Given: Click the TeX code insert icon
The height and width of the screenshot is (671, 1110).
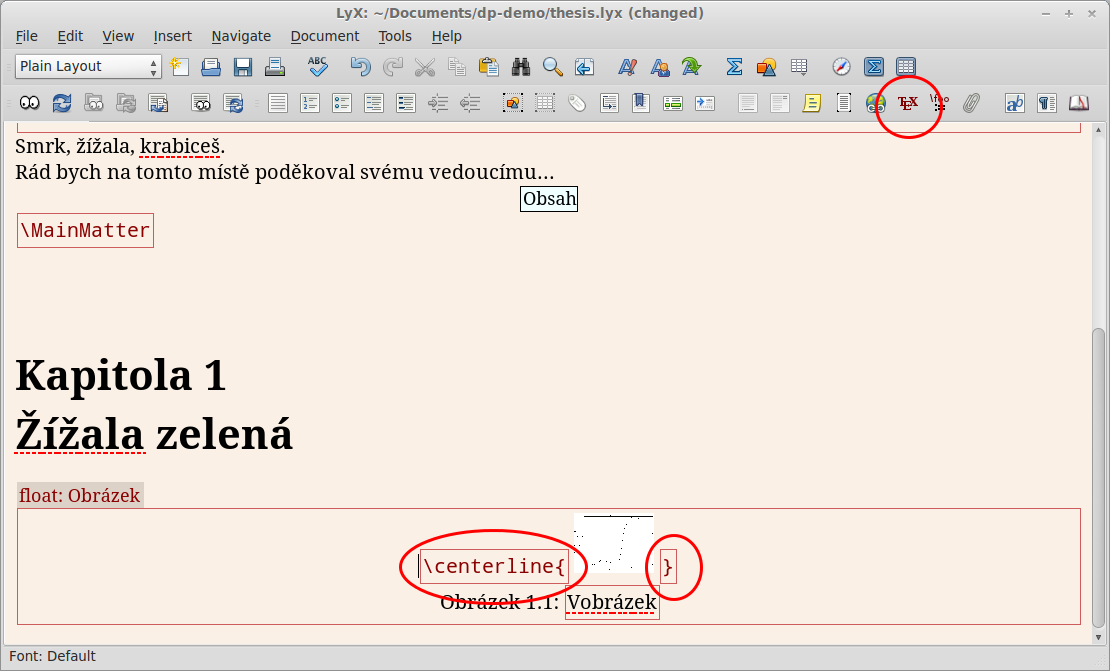Looking at the screenshot, I should tap(908, 103).
